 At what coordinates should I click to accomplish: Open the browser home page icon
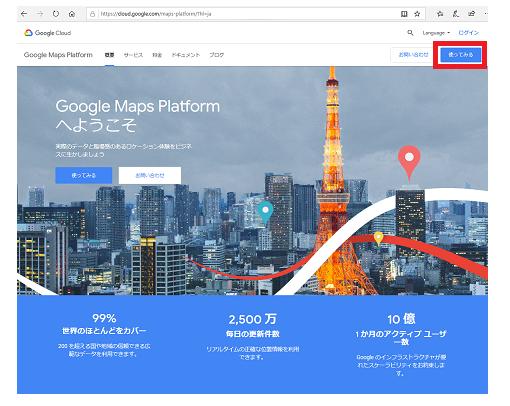(72, 14)
